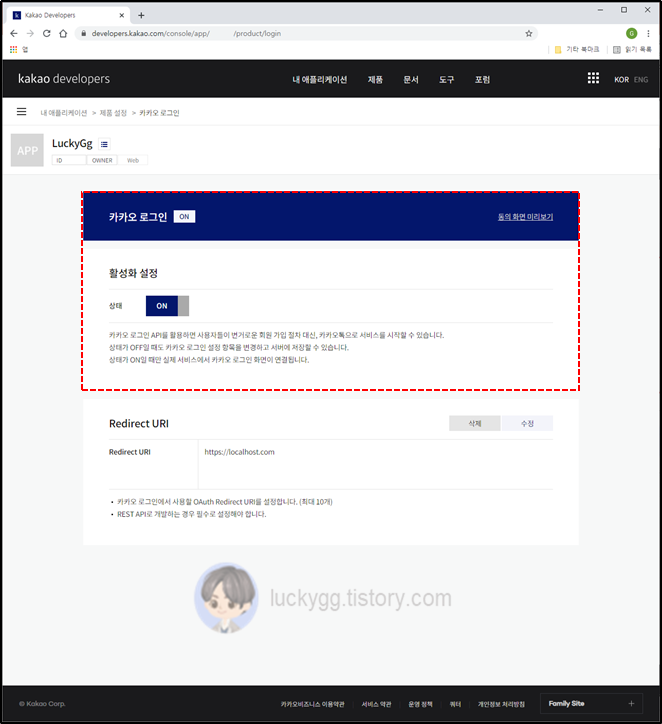Viewport: 662px width, 724px height.
Task: Click 삭제 button for Redirect URI
Action: (x=475, y=423)
